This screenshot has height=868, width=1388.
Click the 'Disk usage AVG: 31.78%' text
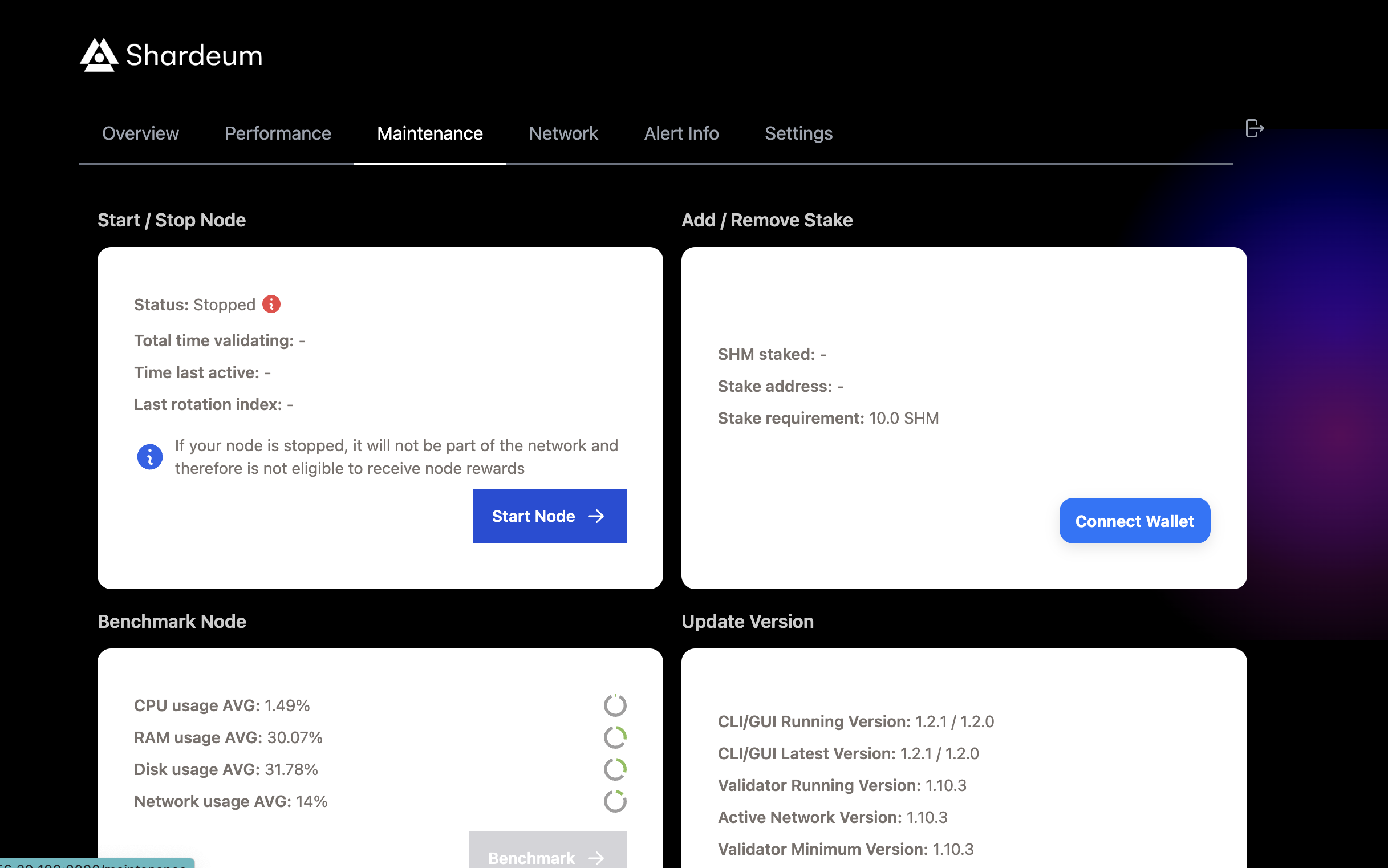(226, 769)
